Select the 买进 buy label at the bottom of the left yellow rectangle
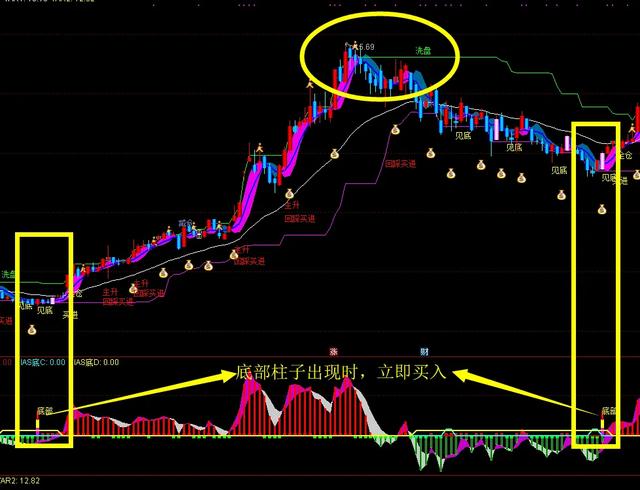This screenshot has height=490, width=640. [70, 315]
